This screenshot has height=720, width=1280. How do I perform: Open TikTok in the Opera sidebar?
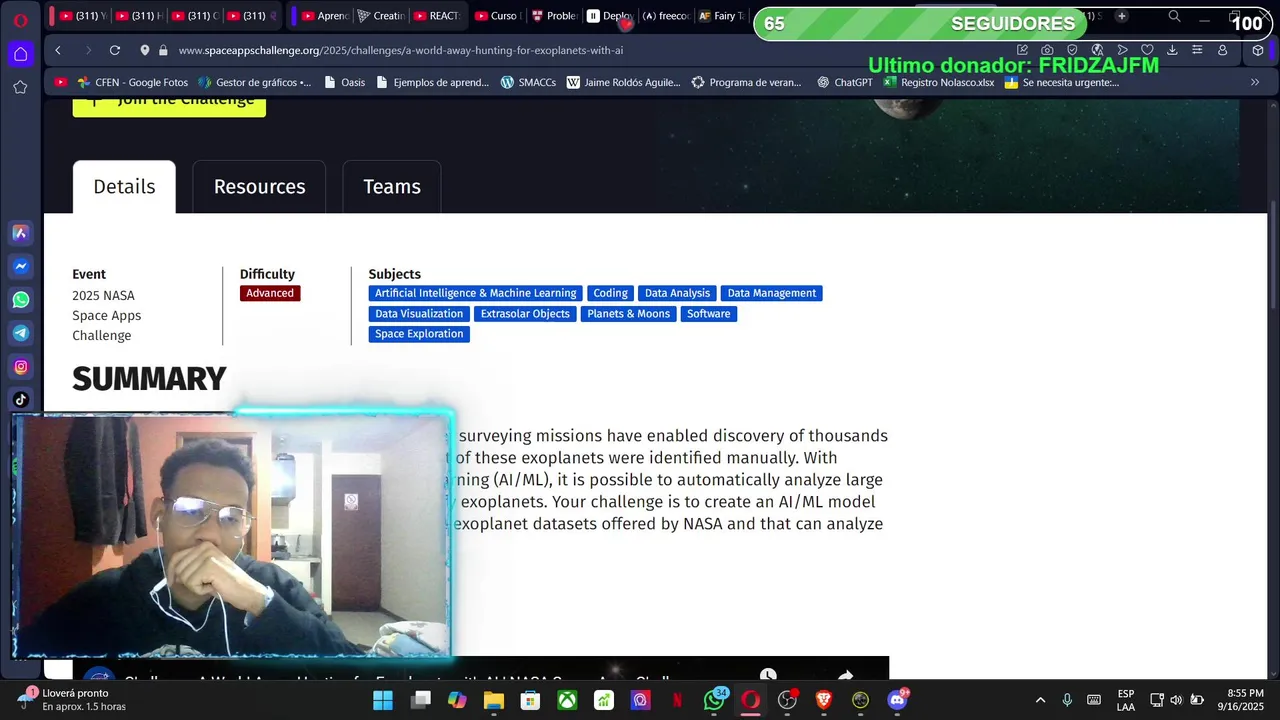coord(20,400)
